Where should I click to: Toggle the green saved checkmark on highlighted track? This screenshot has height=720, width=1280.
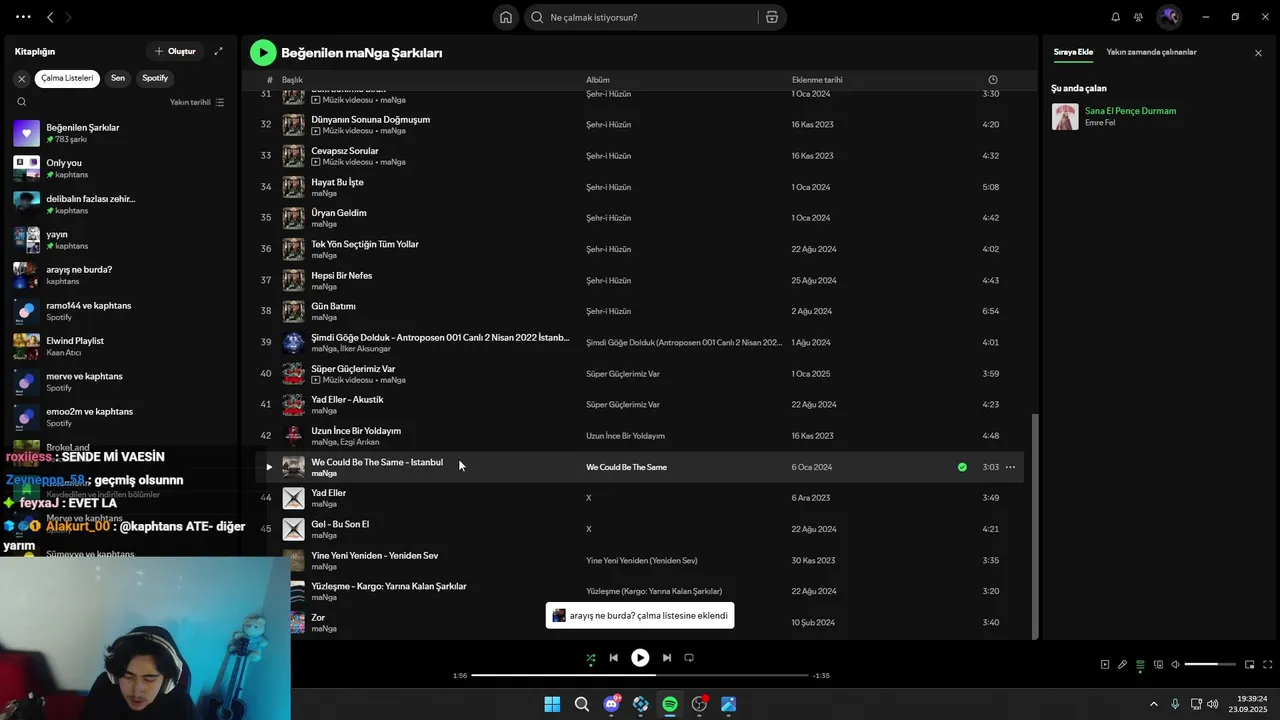[x=962, y=467]
